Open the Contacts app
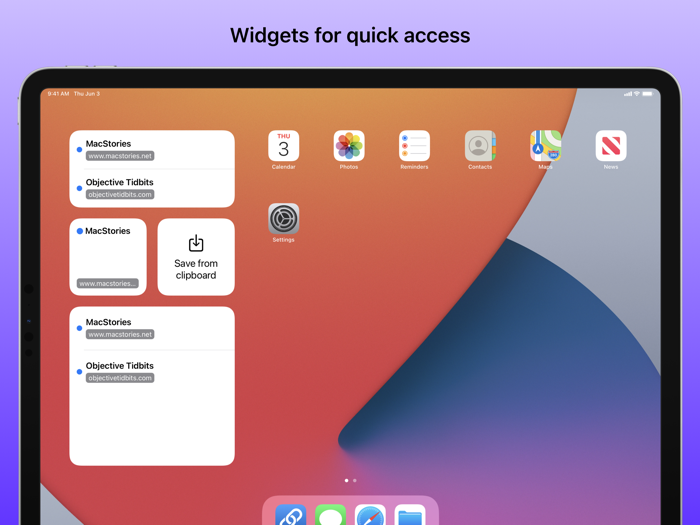The image size is (700, 525). click(x=480, y=146)
